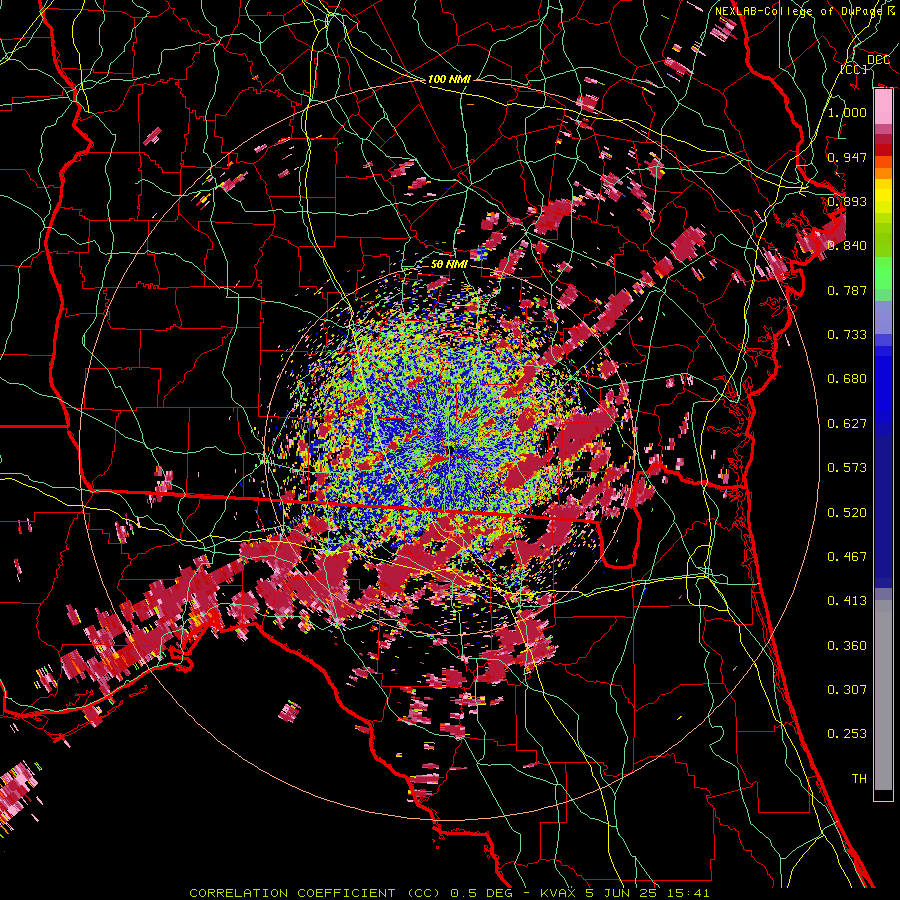Screen dimensions: 900x900
Task: Select the 0.413 legend value
Action: tap(847, 601)
